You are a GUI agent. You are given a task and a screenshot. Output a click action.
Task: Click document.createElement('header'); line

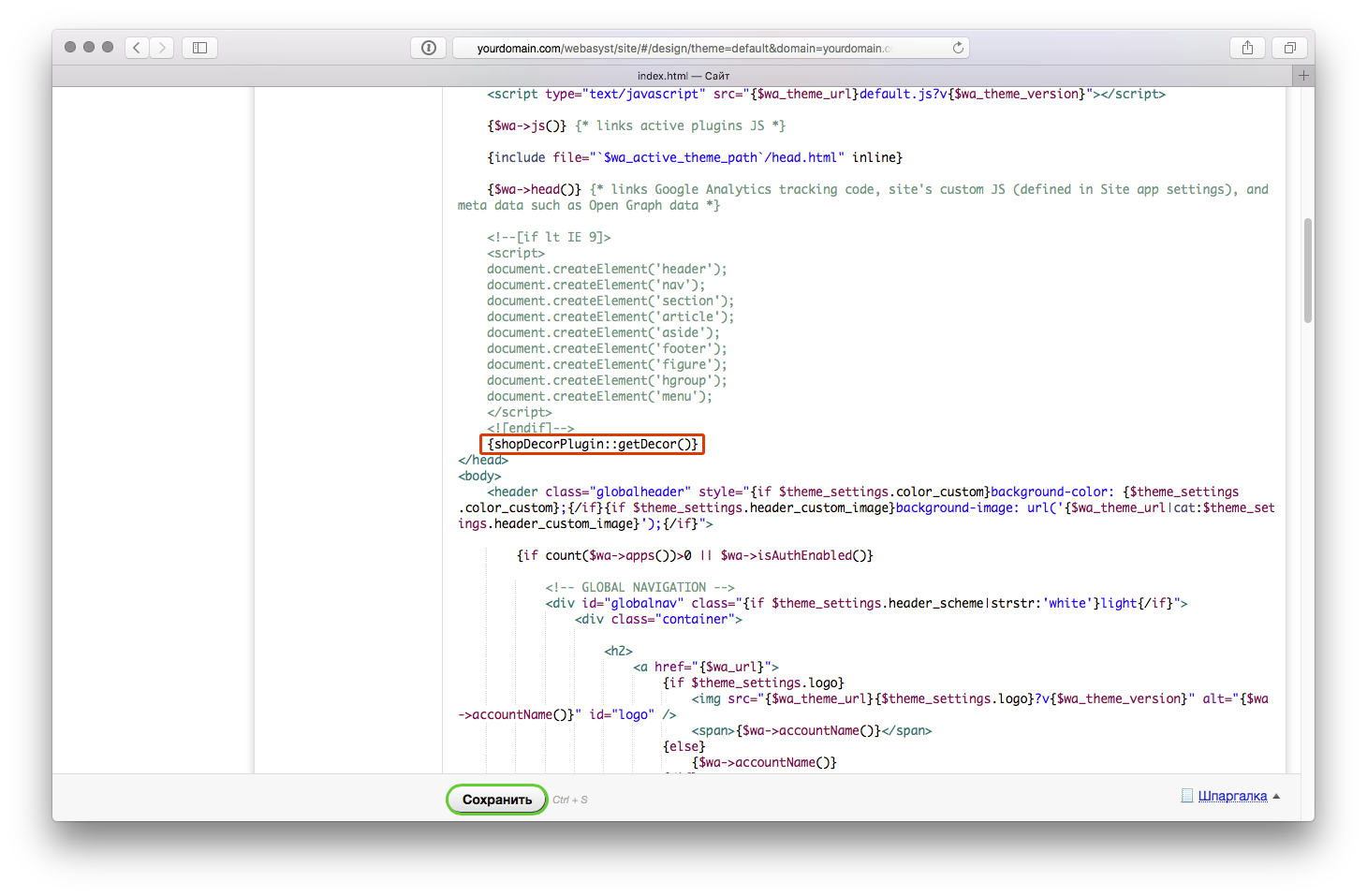[607, 269]
